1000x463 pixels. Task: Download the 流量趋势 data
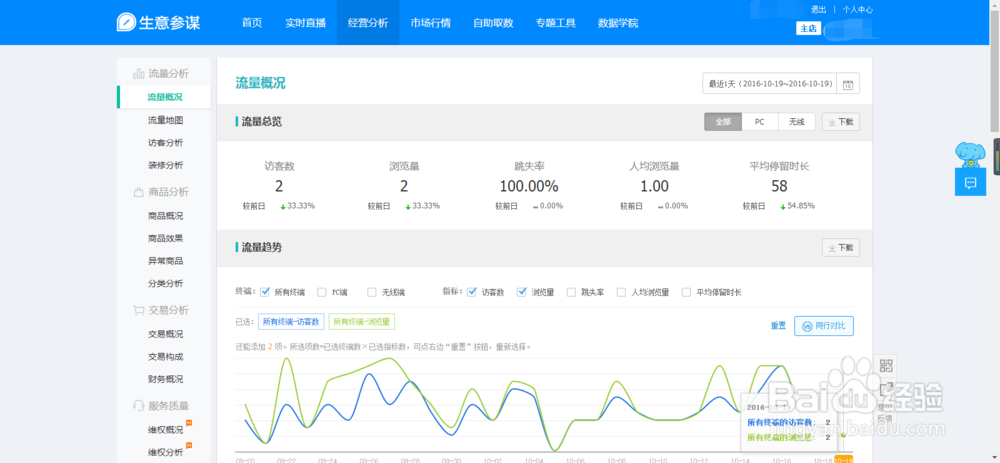841,248
